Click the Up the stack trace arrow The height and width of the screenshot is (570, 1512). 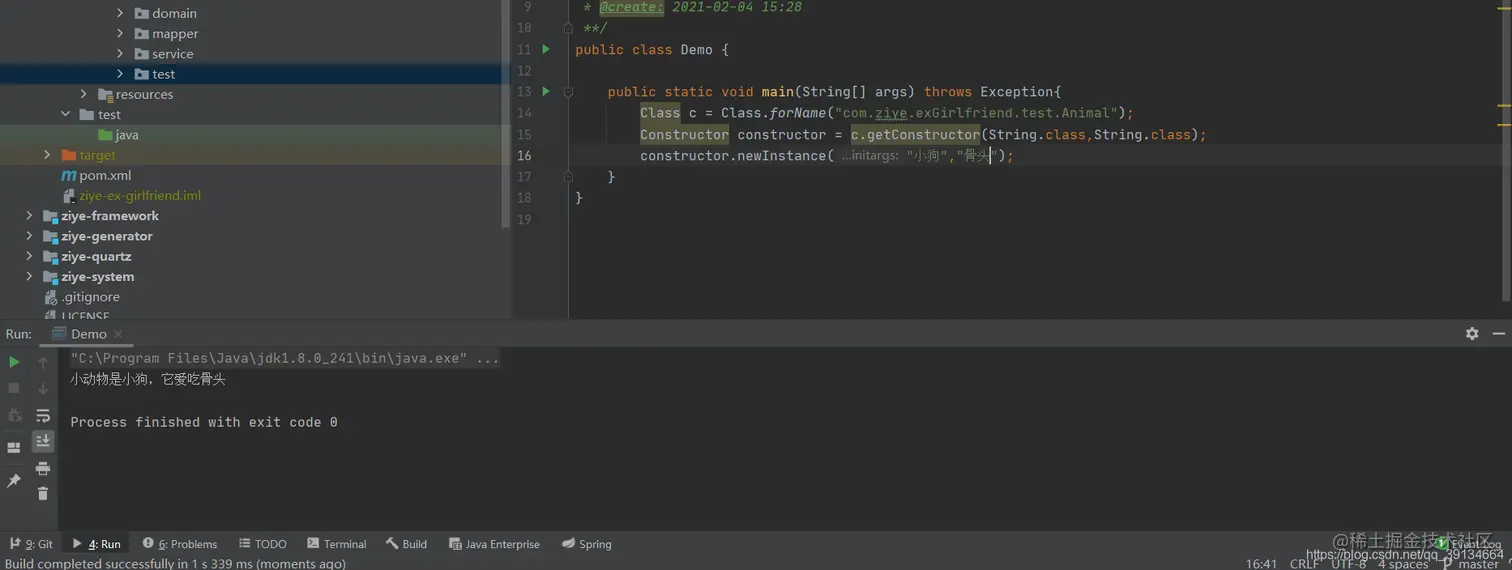point(43,362)
